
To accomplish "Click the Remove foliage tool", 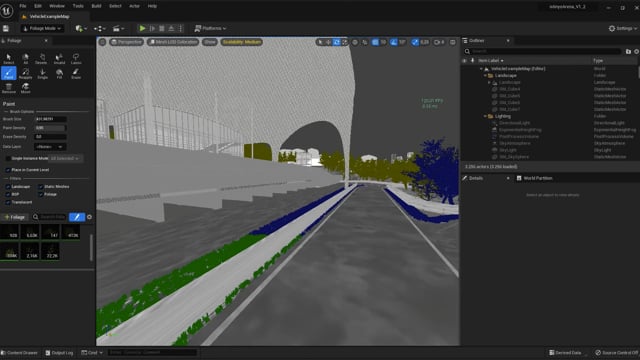I will [x=9, y=88].
